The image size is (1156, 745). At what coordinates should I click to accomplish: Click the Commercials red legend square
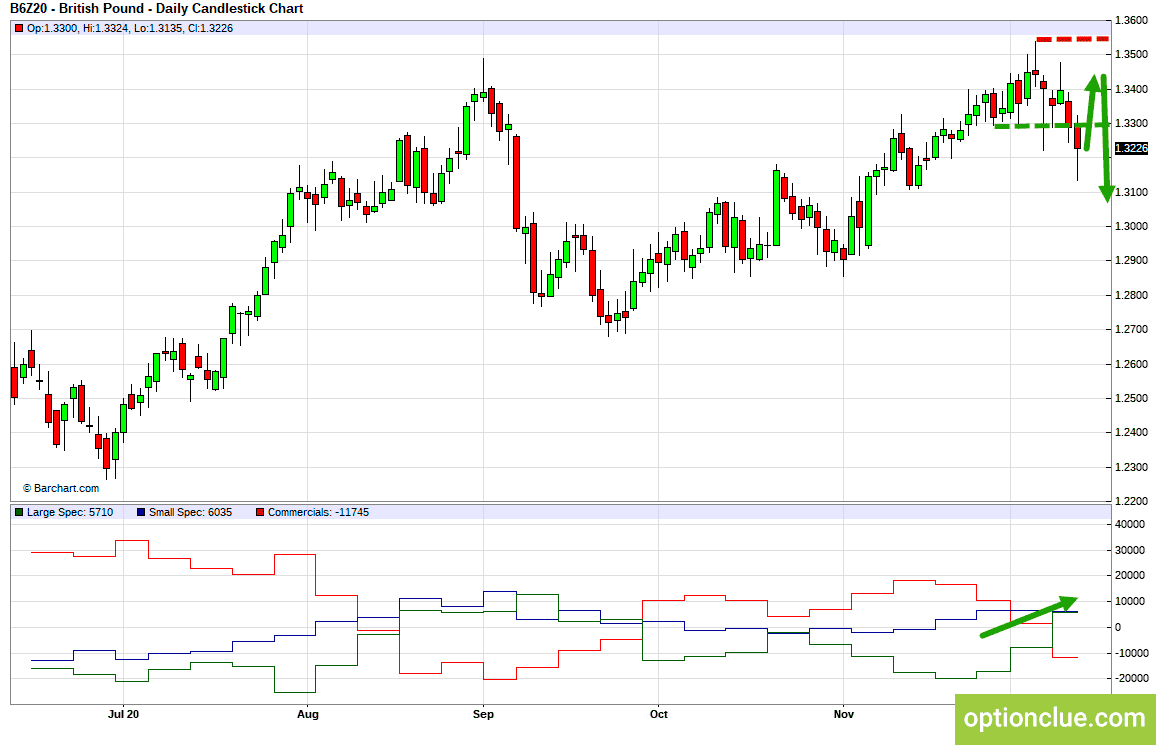point(260,512)
